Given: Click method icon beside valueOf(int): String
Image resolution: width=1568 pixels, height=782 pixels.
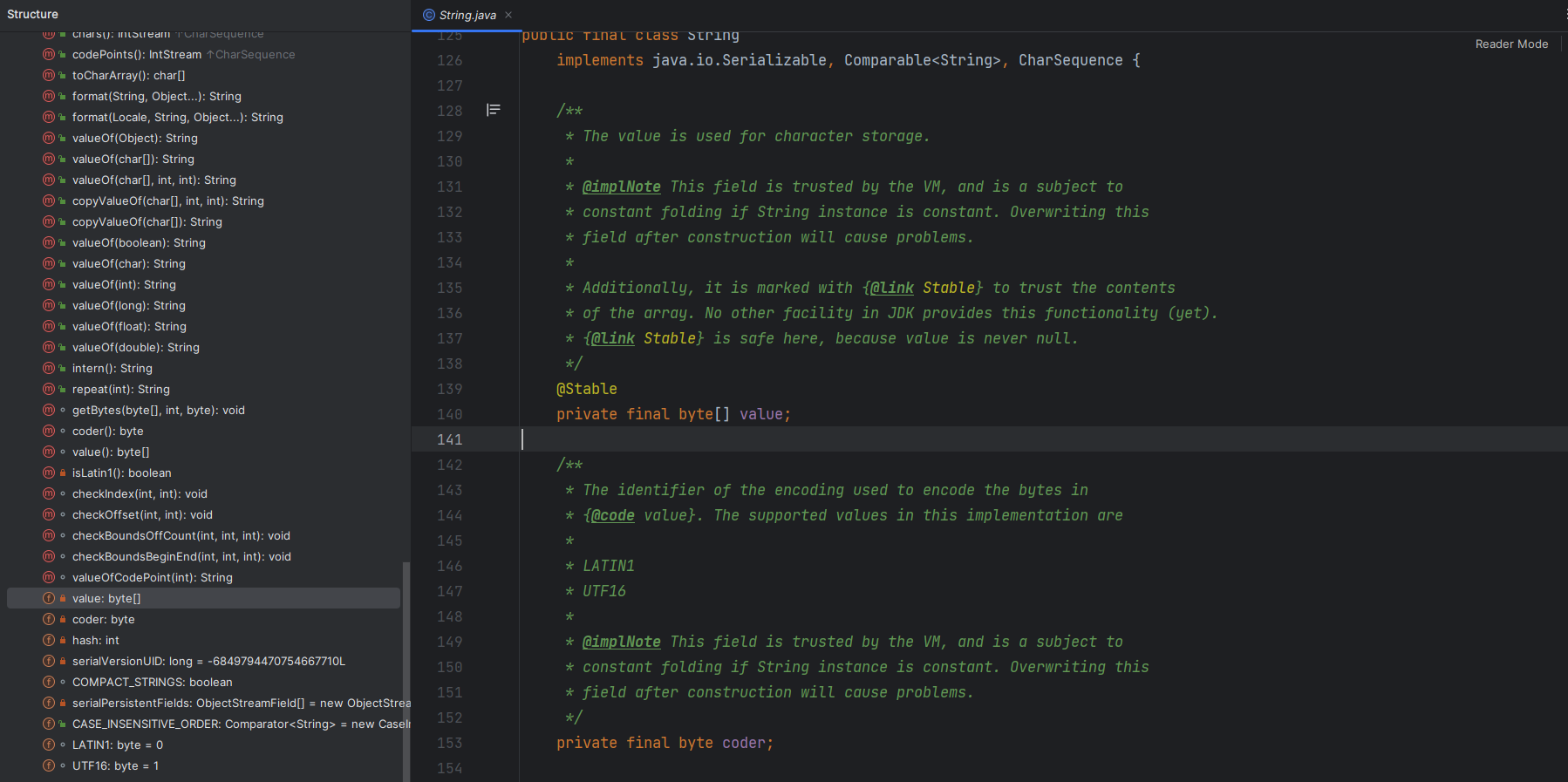Looking at the screenshot, I should [49, 284].
